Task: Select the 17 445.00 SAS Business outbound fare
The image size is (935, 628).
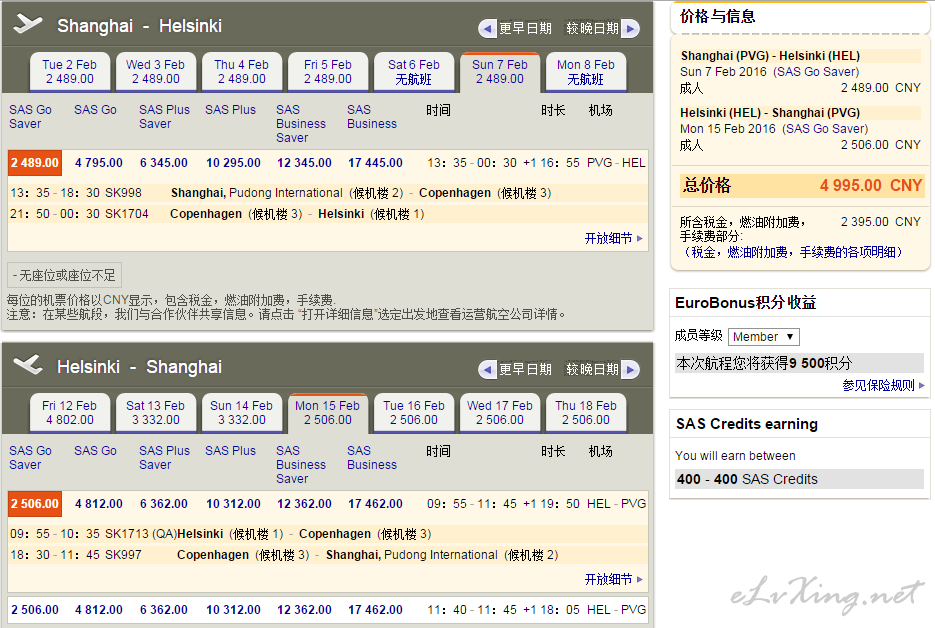Action: [375, 163]
